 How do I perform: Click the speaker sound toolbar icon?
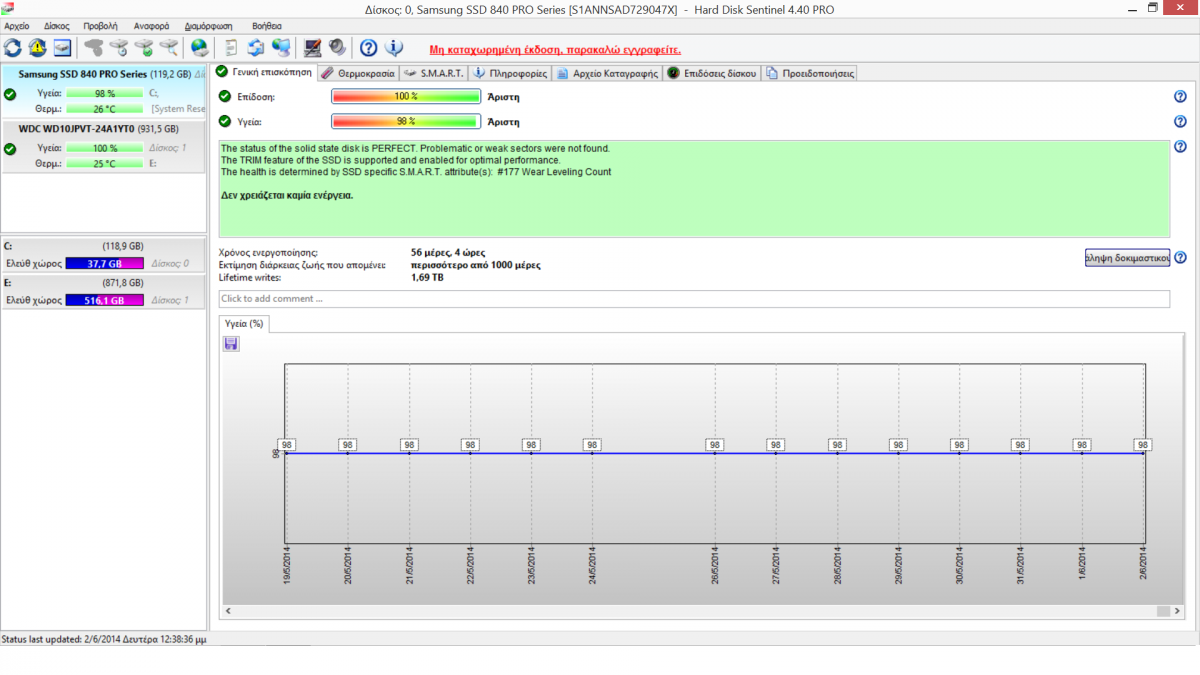coord(337,47)
